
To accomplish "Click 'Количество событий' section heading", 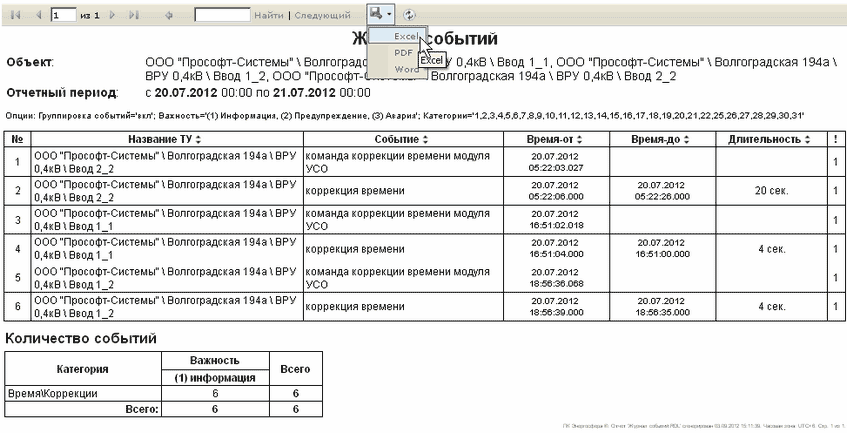I will click(x=81, y=339).
